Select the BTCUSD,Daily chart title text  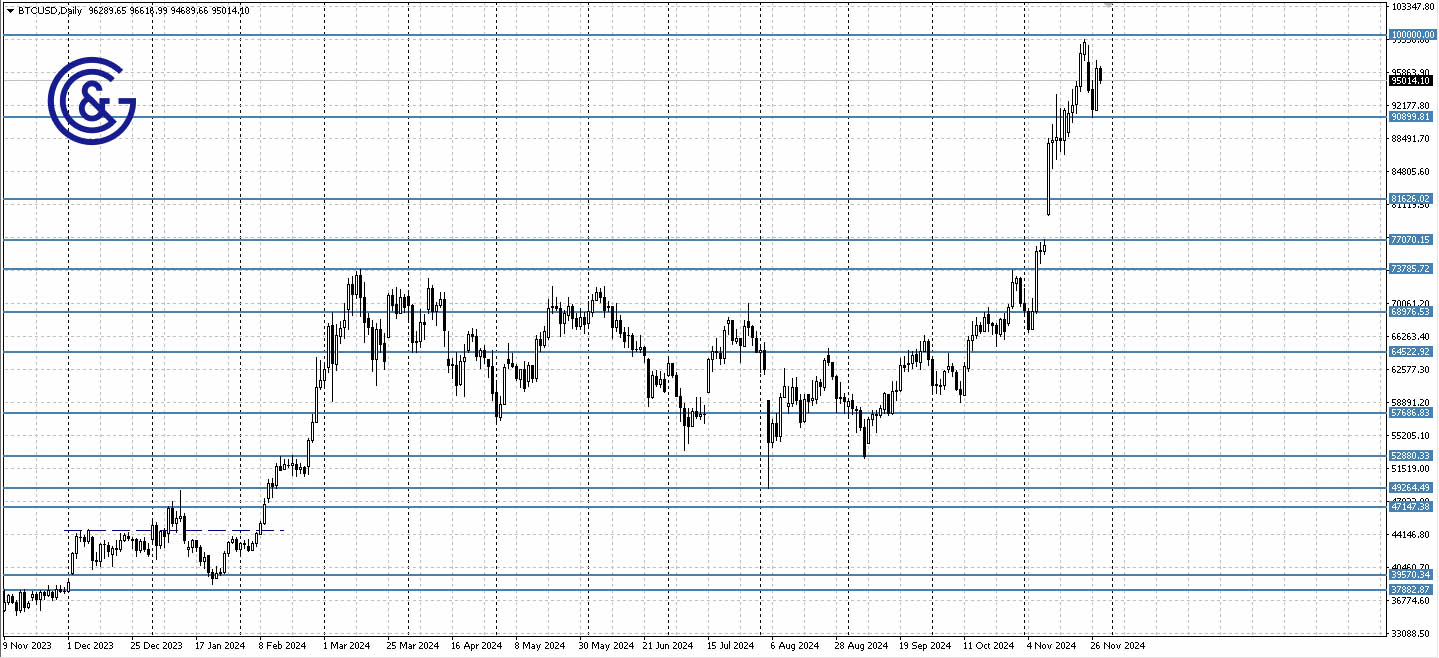coord(51,11)
